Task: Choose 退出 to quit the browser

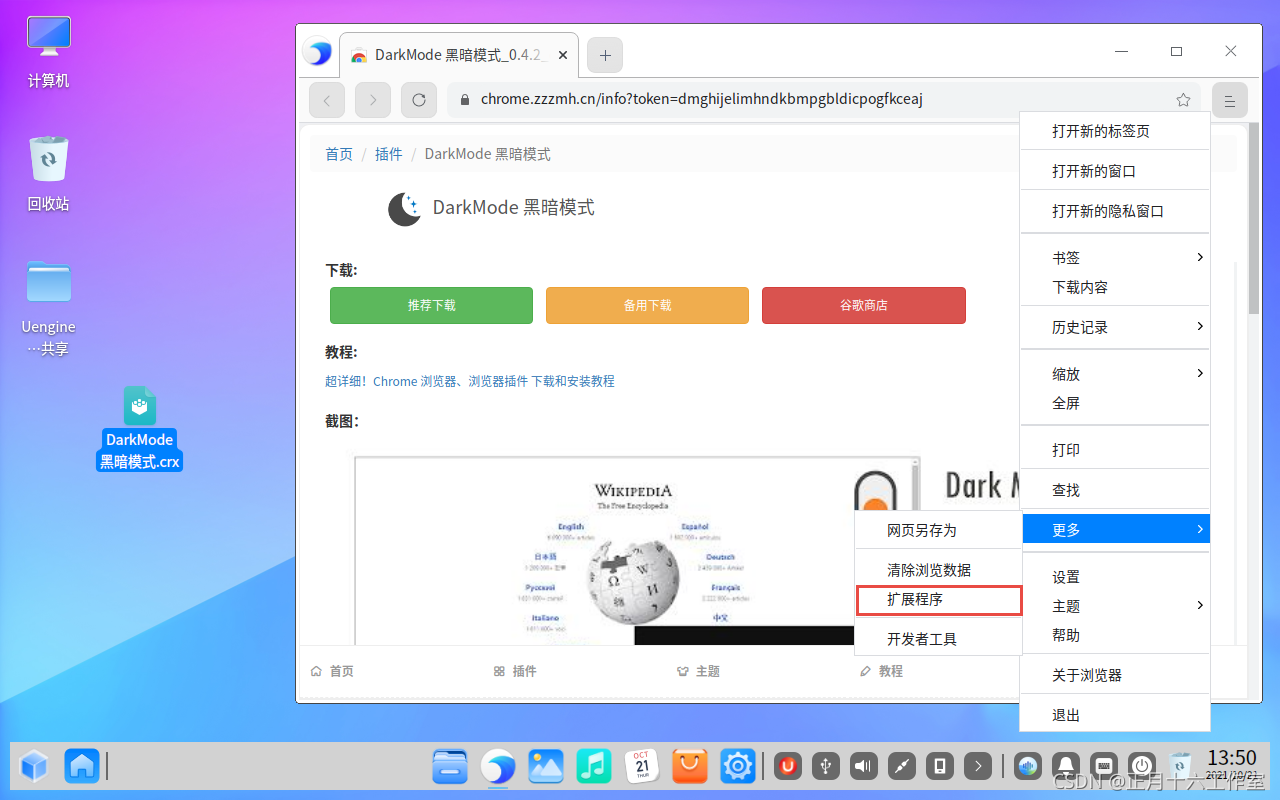Action: click(1115, 715)
